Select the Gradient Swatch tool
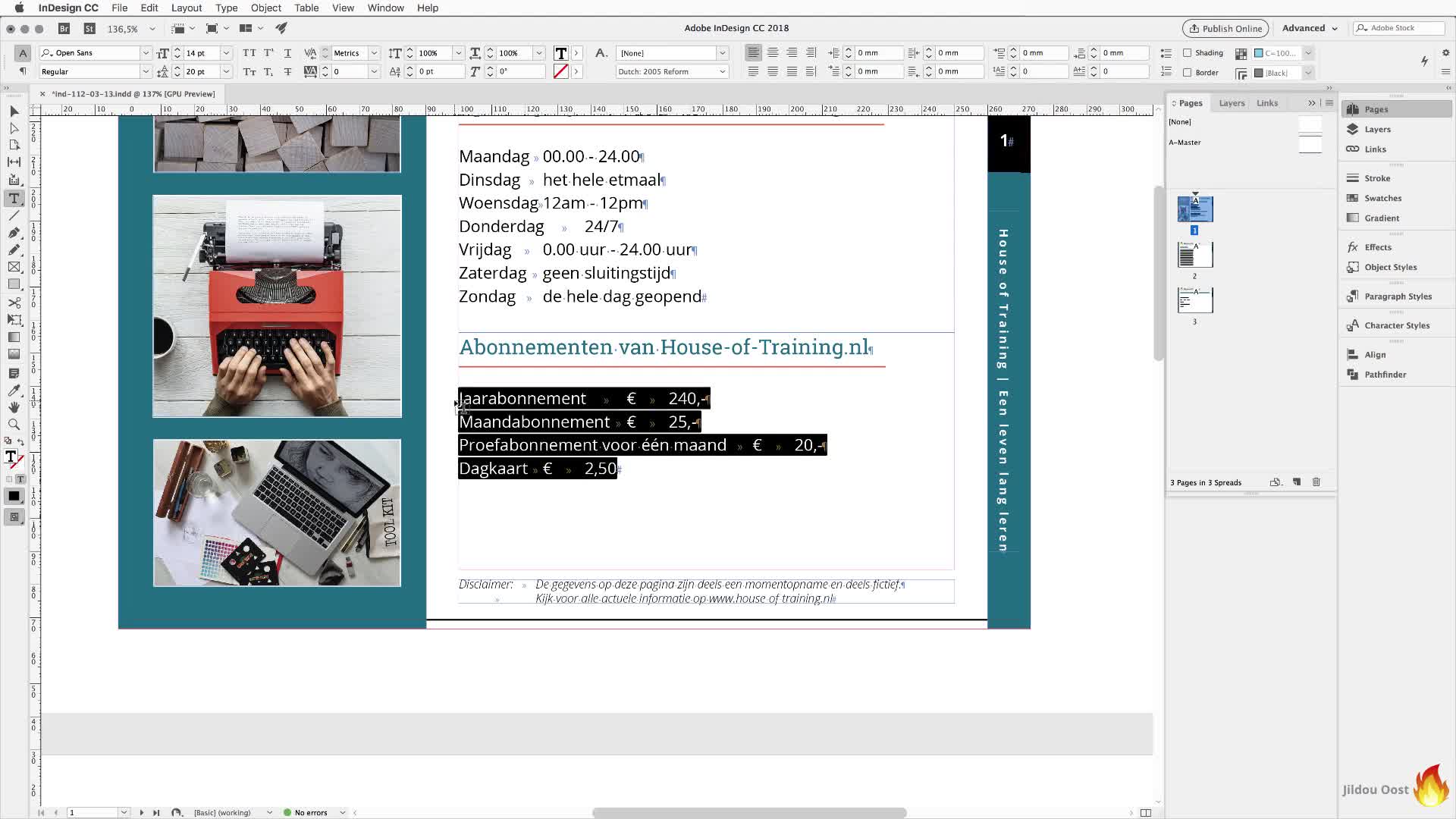This screenshot has height=819, width=1456. coord(14,337)
